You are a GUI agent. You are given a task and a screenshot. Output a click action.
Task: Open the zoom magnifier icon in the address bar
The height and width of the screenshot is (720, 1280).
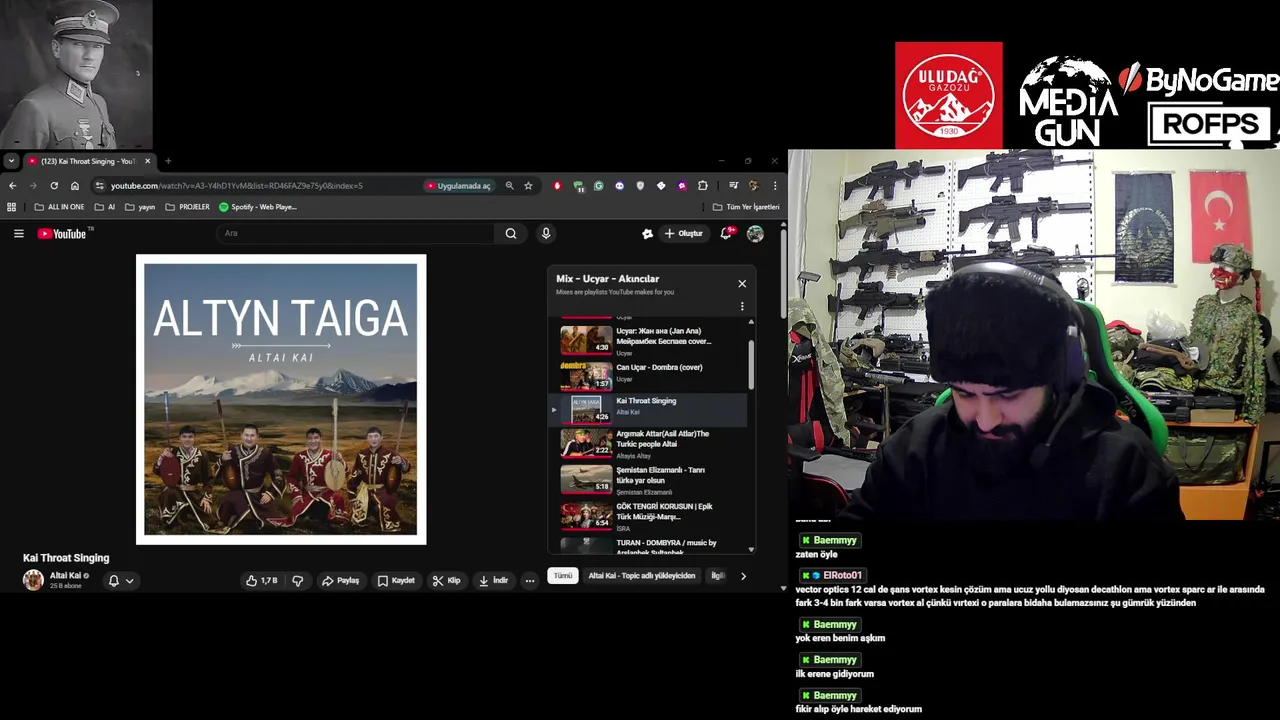click(x=509, y=185)
